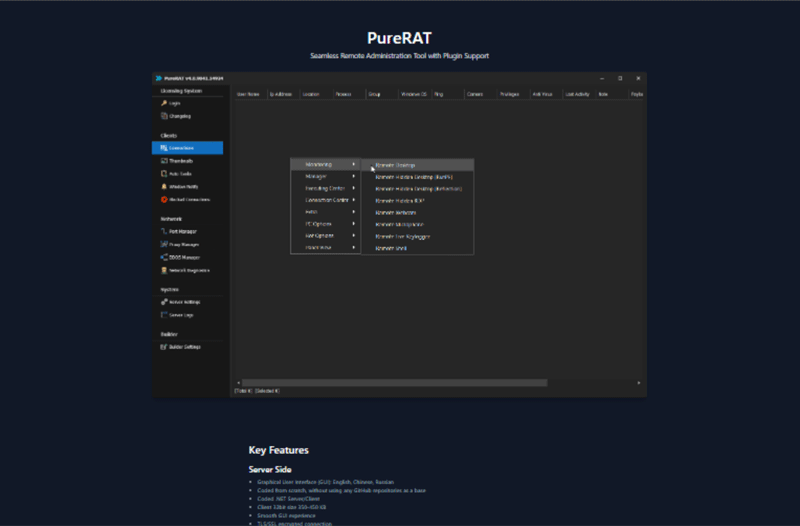Sort by the Location column header

pos(316,94)
